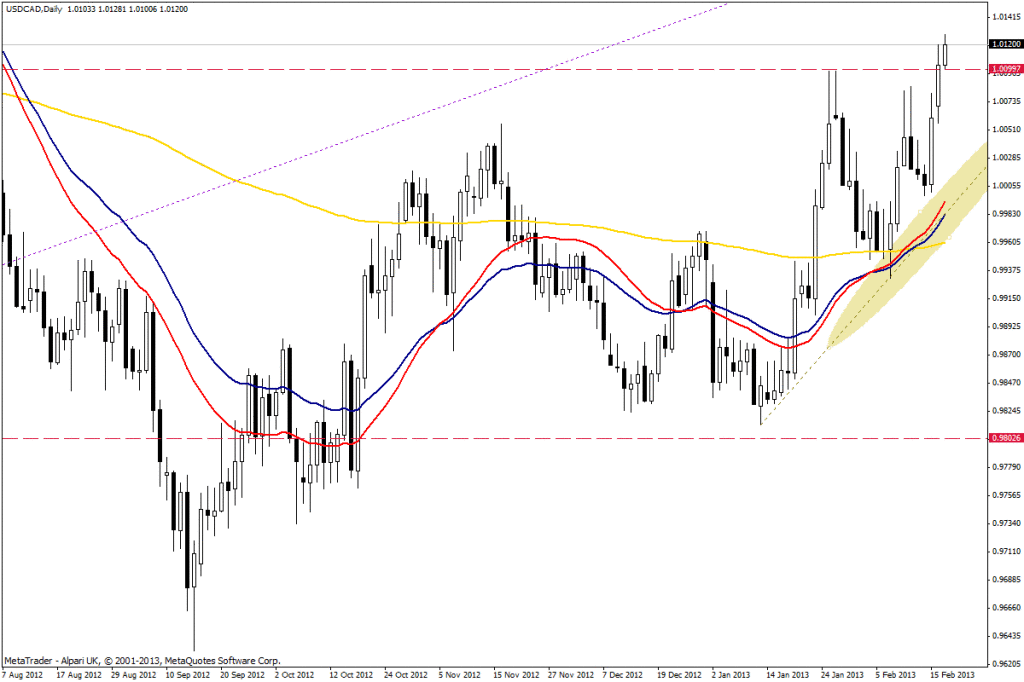Click the 1.01415 price axis label

[x=1005, y=17]
